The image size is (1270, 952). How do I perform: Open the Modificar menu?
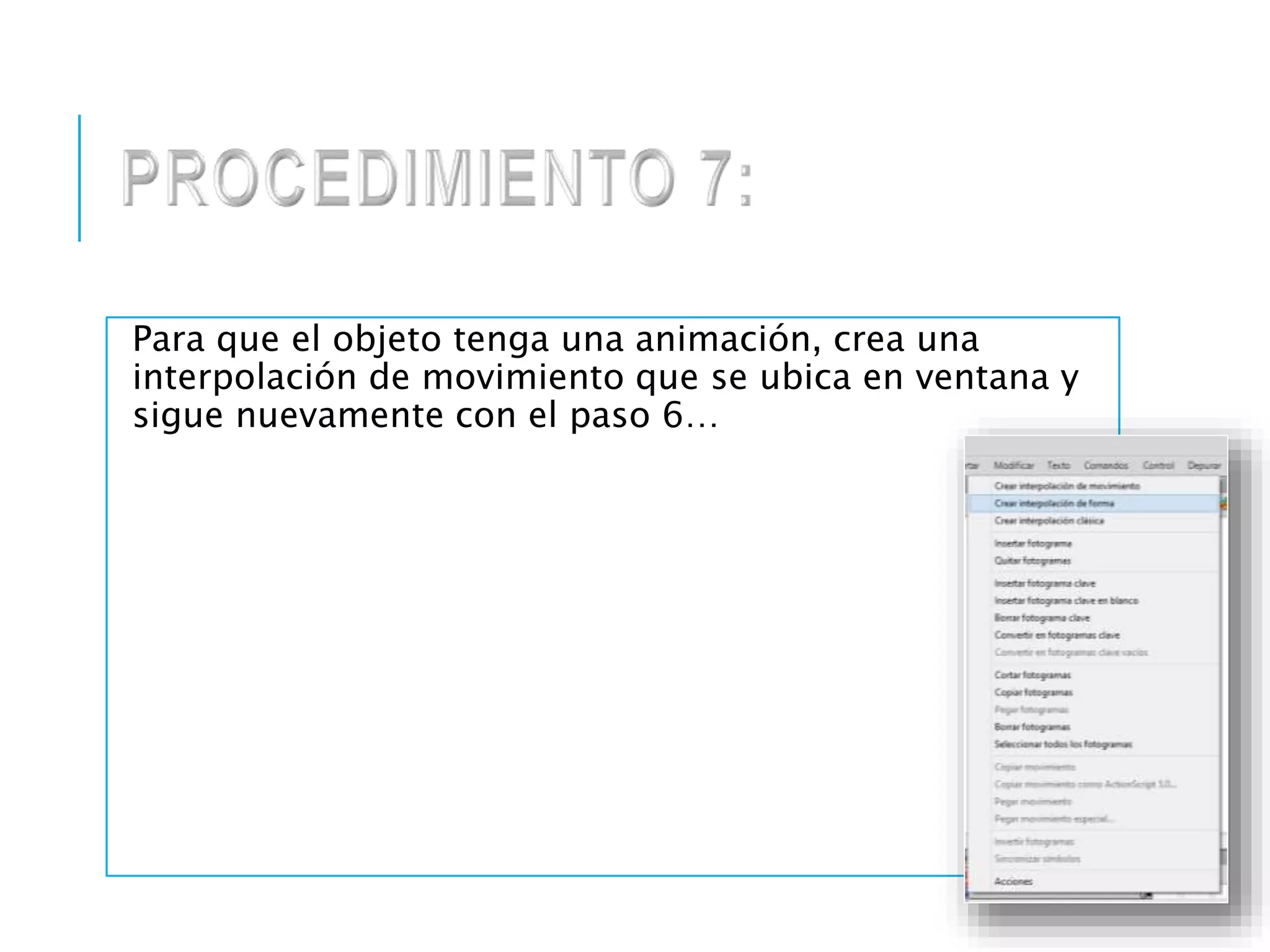click(x=1013, y=465)
